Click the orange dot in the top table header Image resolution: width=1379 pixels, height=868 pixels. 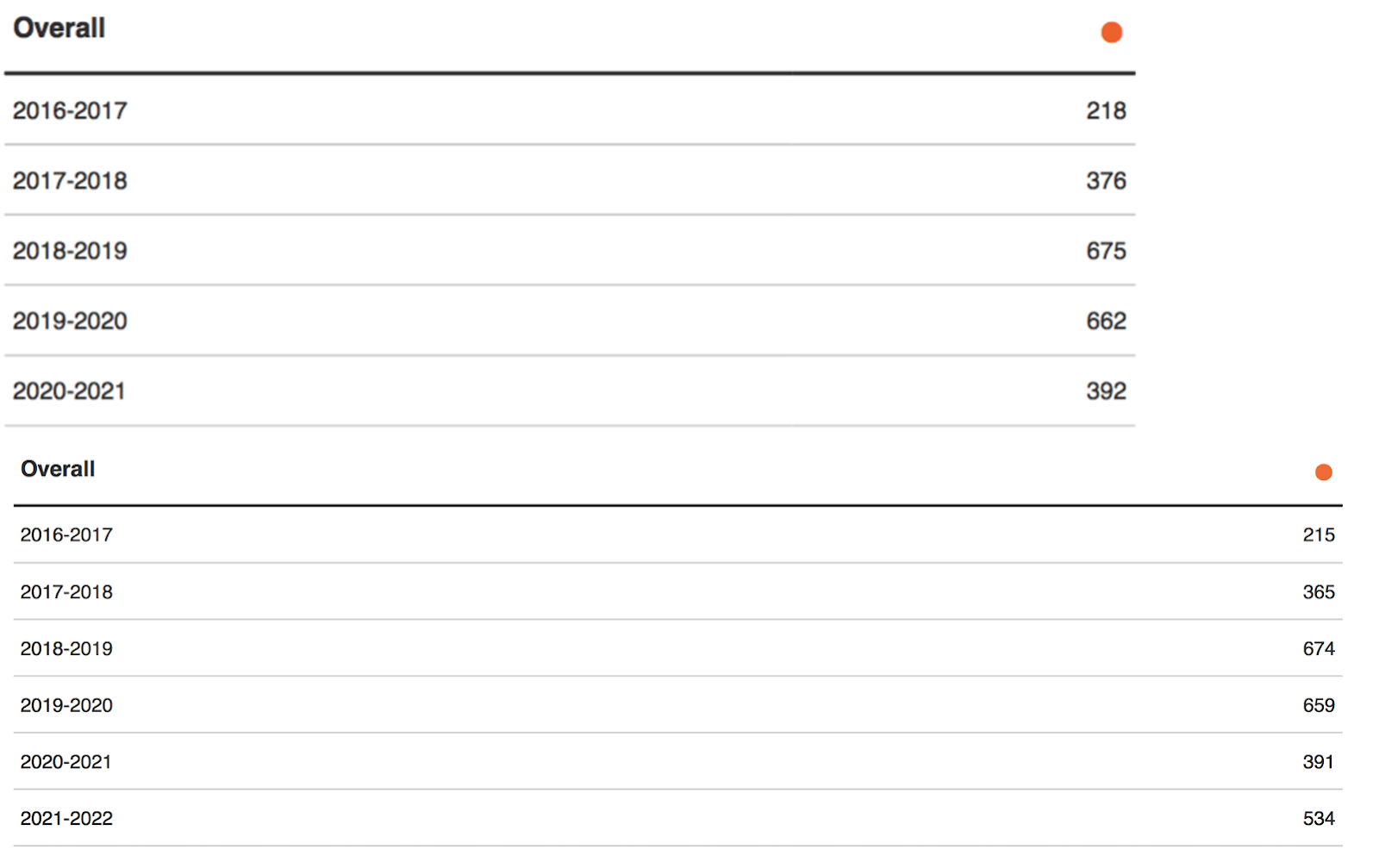pos(1111,33)
